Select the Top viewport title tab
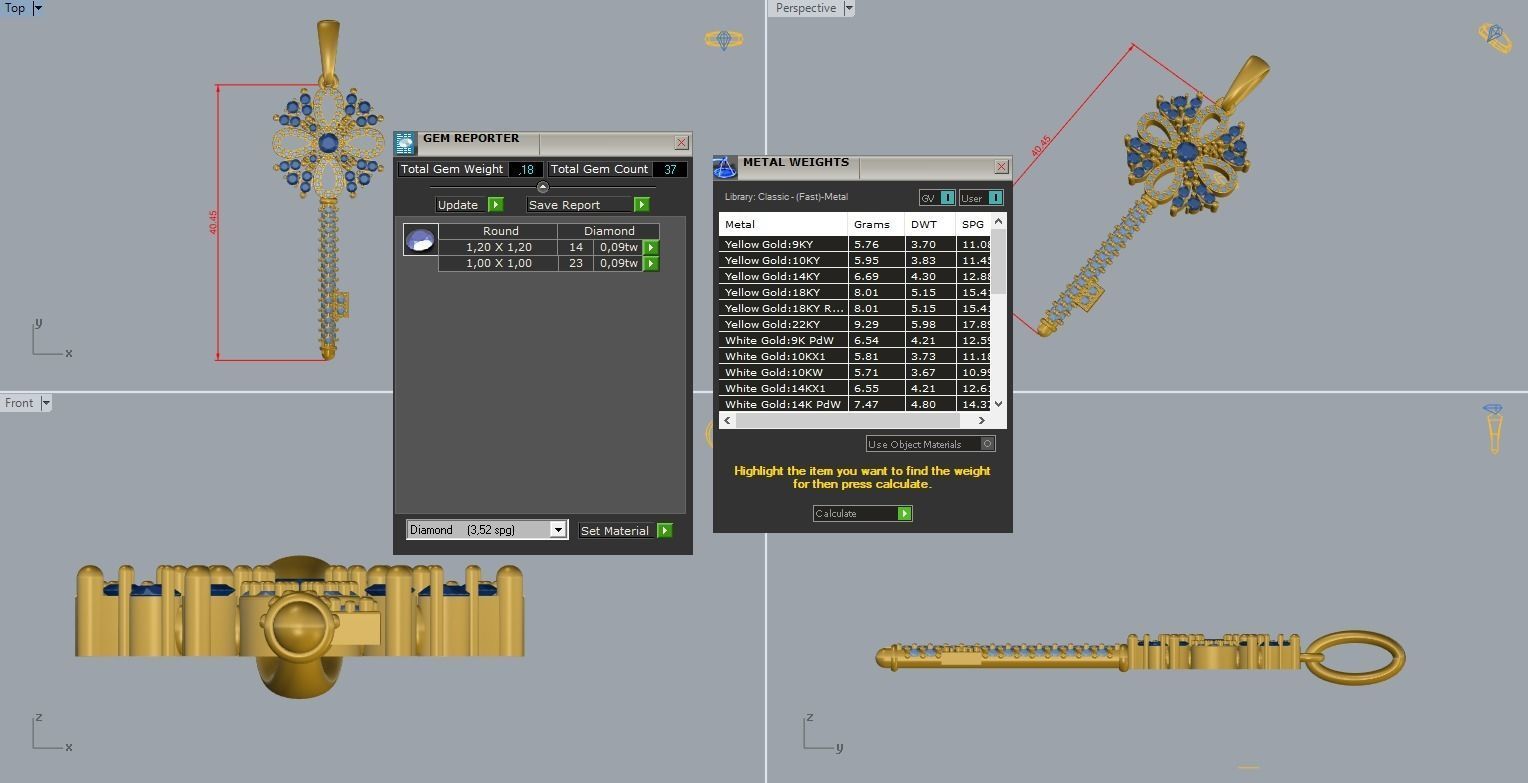Screen dimensions: 1528x783 point(16,8)
